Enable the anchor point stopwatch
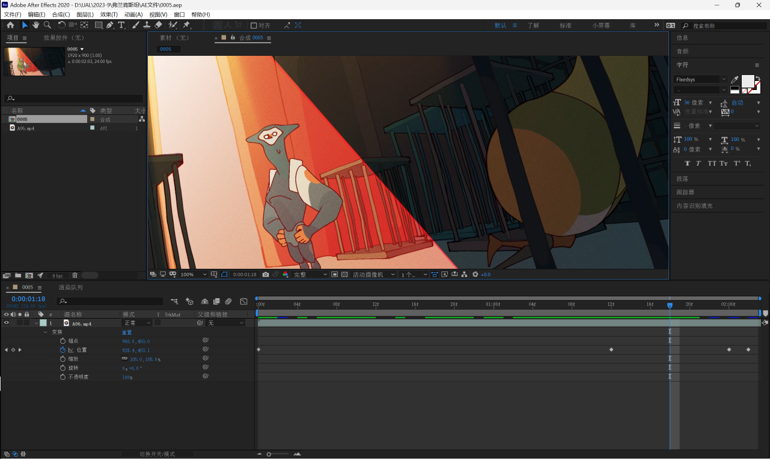 (62, 341)
